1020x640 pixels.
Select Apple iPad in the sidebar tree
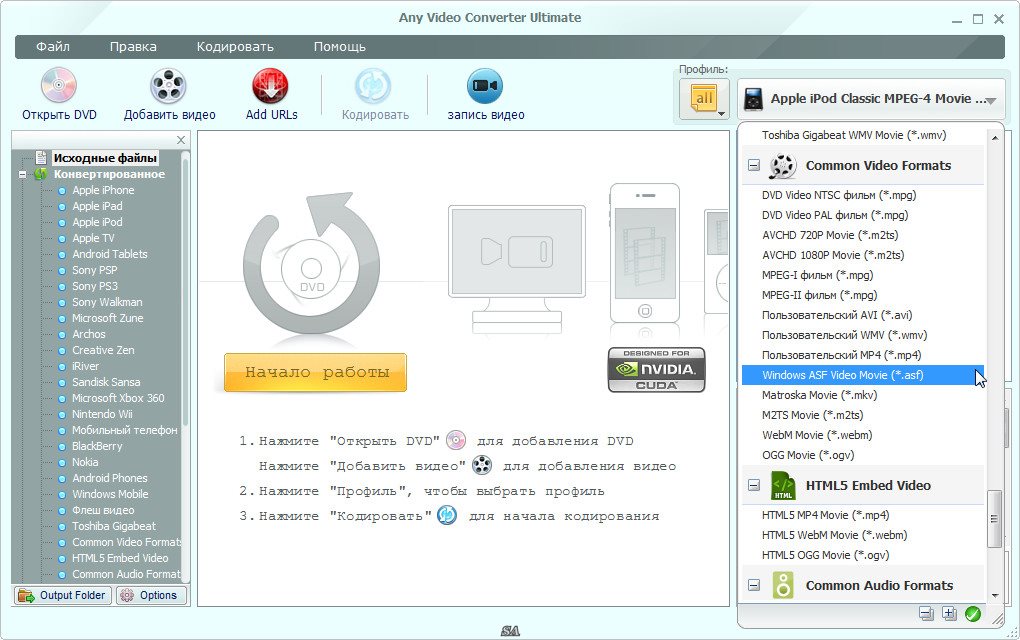click(97, 206)
